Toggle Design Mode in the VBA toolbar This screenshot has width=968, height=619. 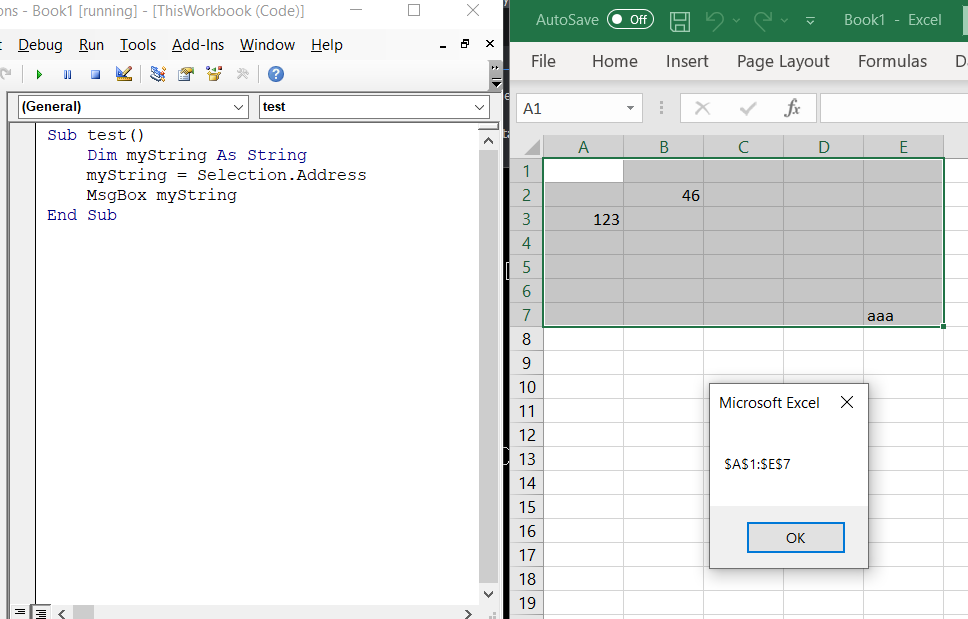tap(123, 74)
